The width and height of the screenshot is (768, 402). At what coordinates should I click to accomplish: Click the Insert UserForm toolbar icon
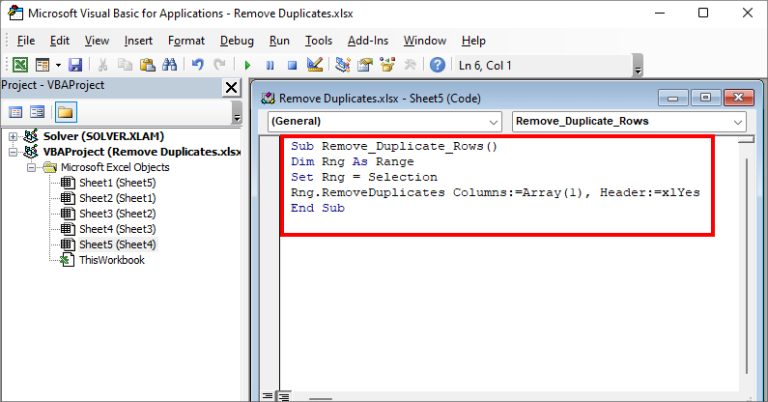tap(43, 65)
